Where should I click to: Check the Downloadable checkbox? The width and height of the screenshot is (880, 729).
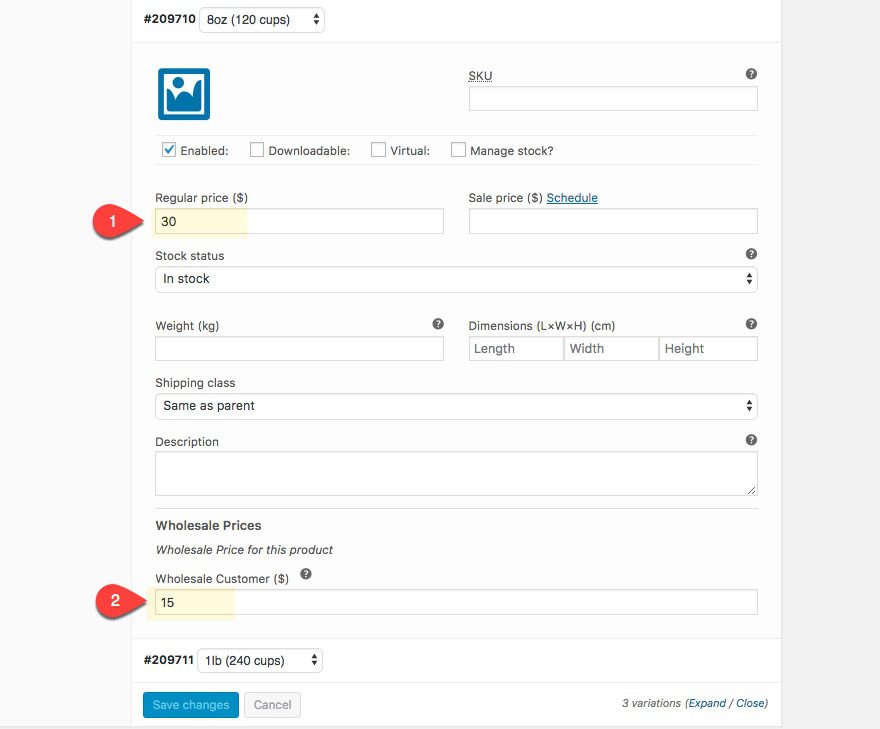(257, 150)
